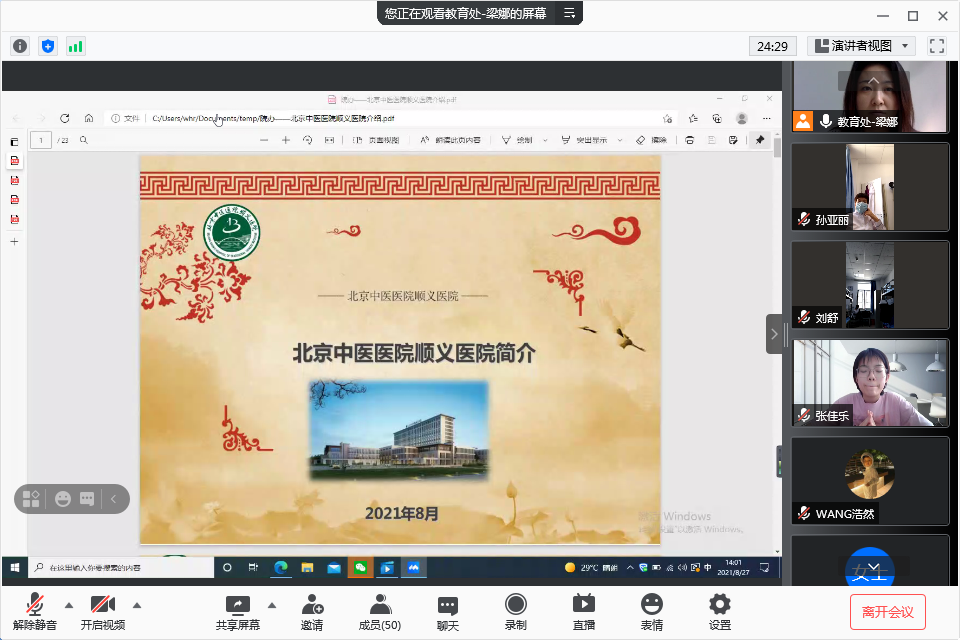The height and width of the screenshot is (640, 960).
Task: Click the chat bubble icon in the floating pill
Action: [87, 499]
